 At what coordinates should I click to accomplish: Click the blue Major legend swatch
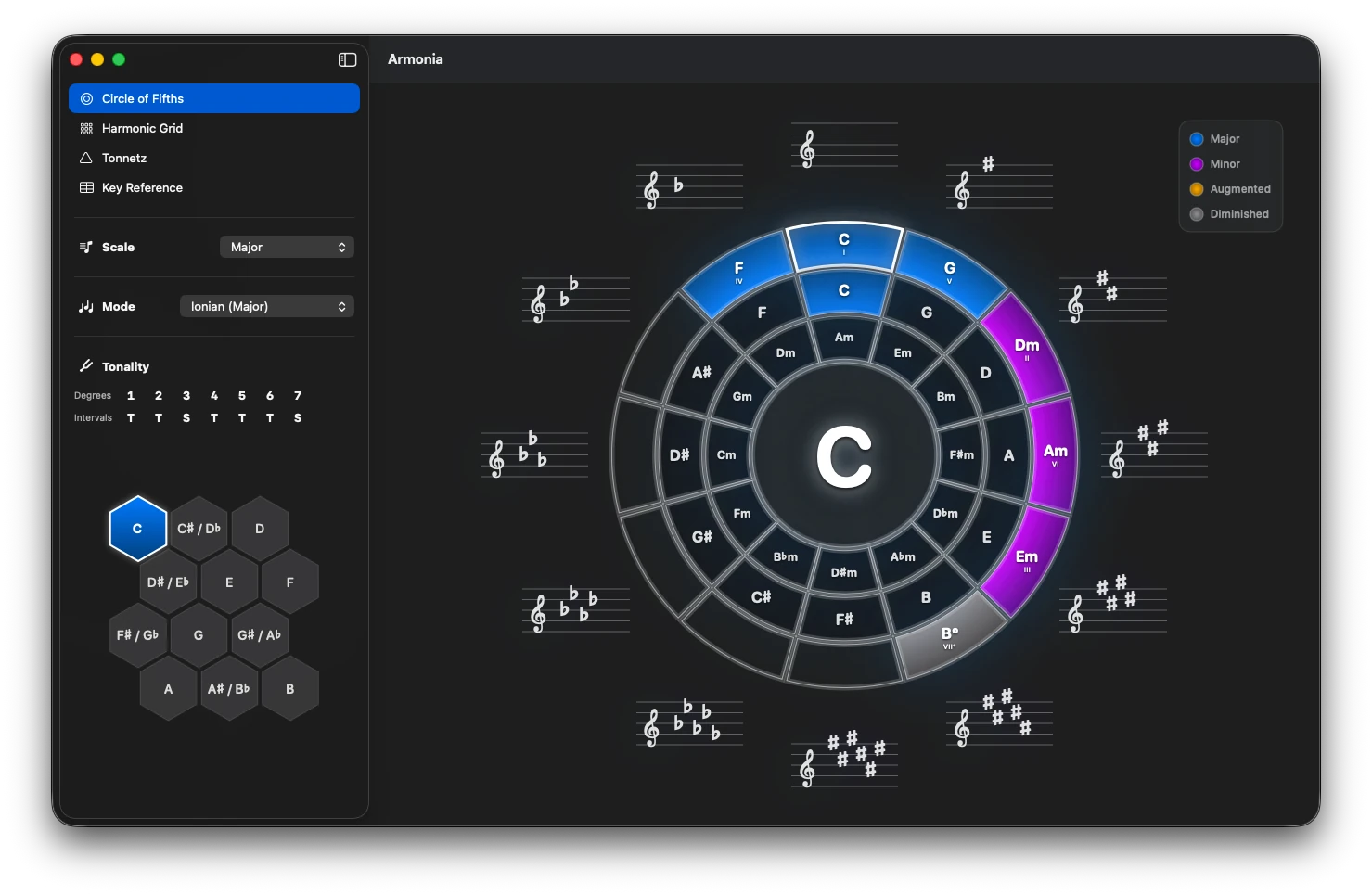1197,139
